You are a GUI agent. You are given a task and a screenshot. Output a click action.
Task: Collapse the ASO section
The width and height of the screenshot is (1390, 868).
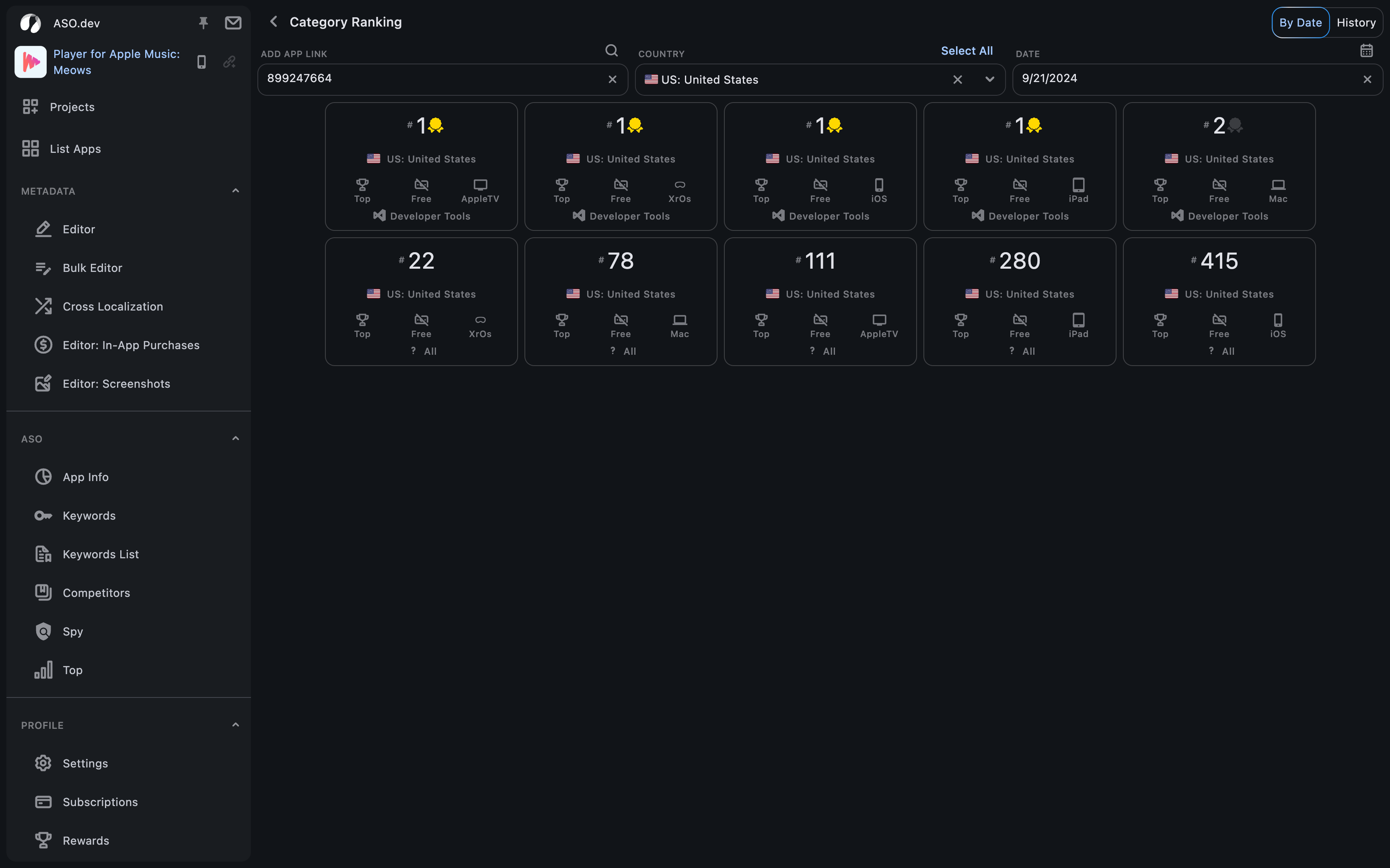pyautogui.click(x=235, y=438)
